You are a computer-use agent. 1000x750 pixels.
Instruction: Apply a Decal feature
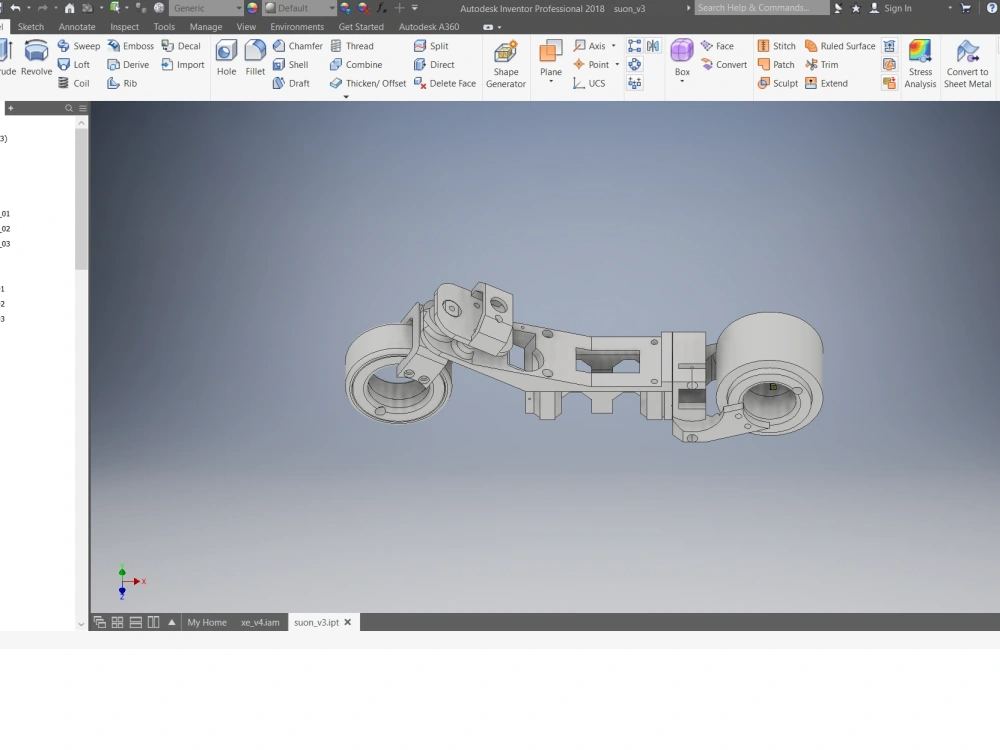[181, 46]
